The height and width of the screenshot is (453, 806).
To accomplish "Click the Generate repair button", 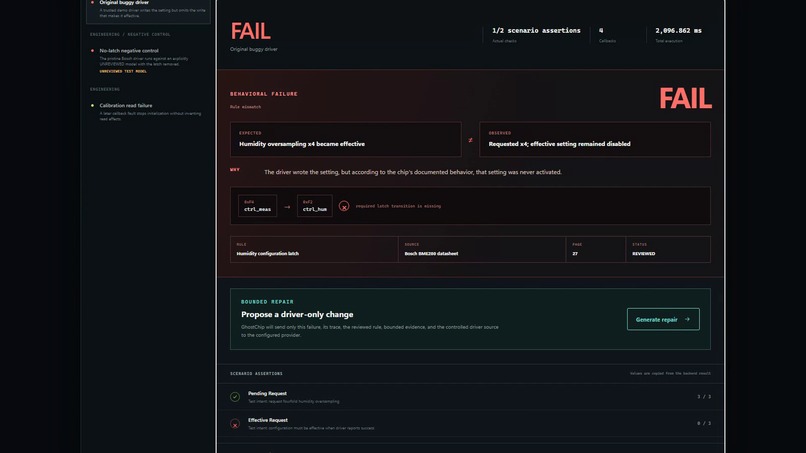I will pos(663,319).
